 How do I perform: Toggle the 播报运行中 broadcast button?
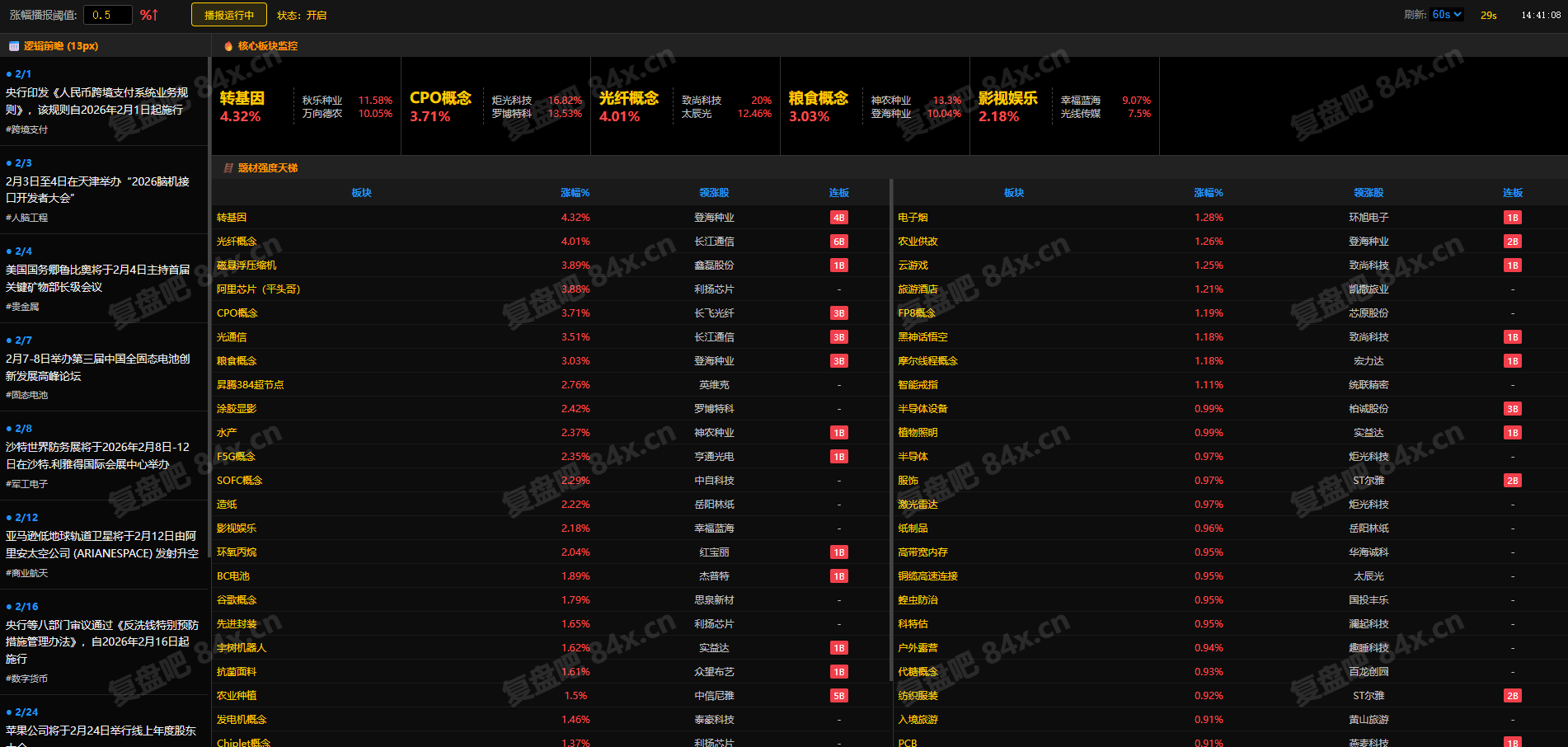[x=229, y=15]
